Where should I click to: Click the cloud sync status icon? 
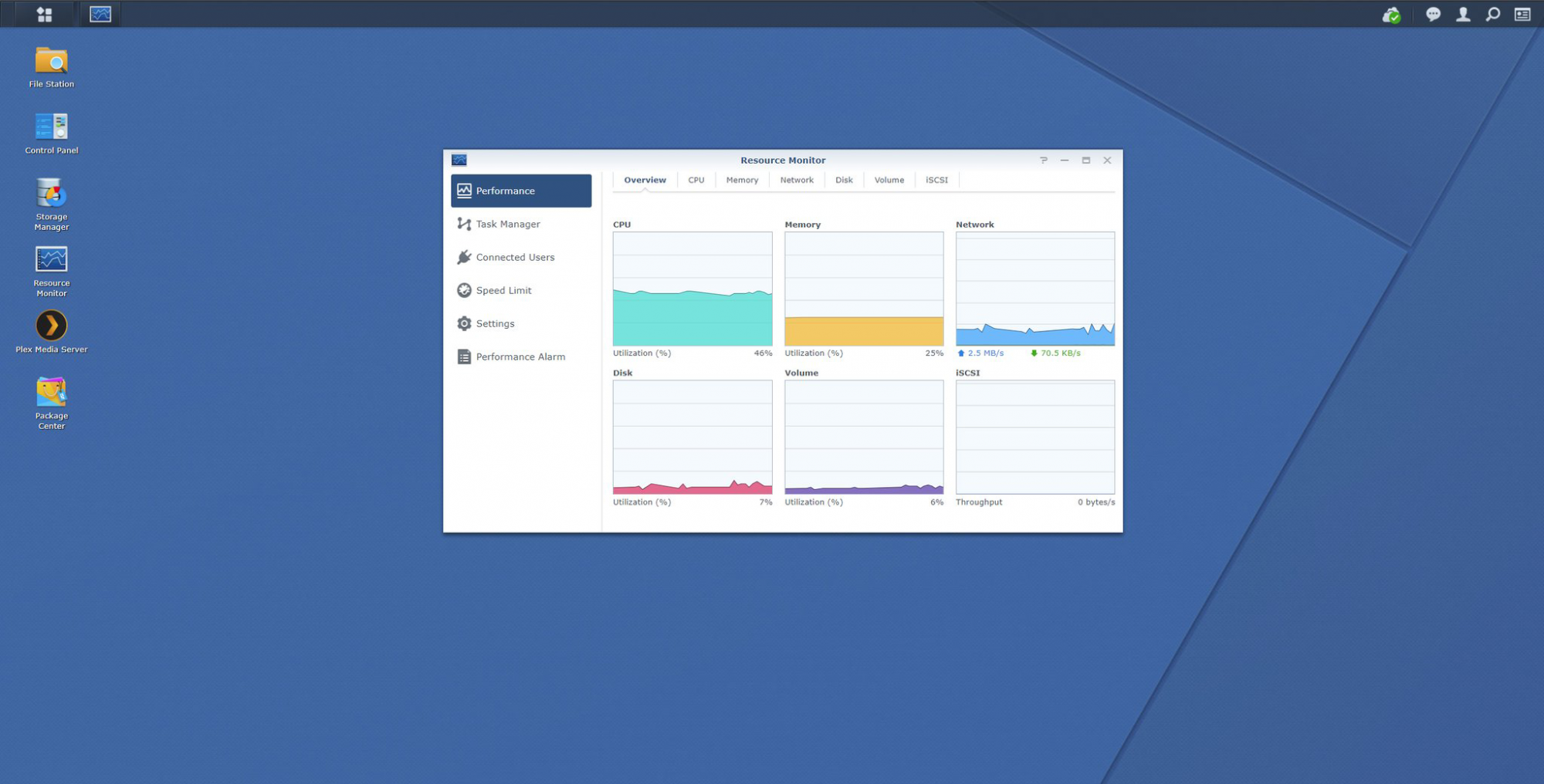point(1391,15)
